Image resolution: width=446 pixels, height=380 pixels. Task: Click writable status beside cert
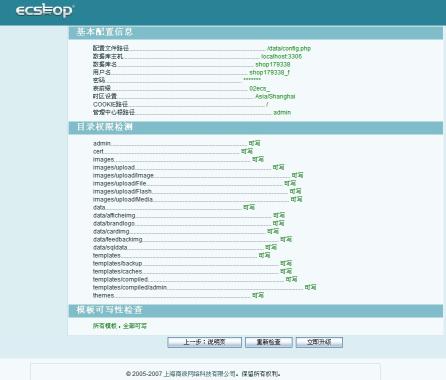(x=247, y=151)
